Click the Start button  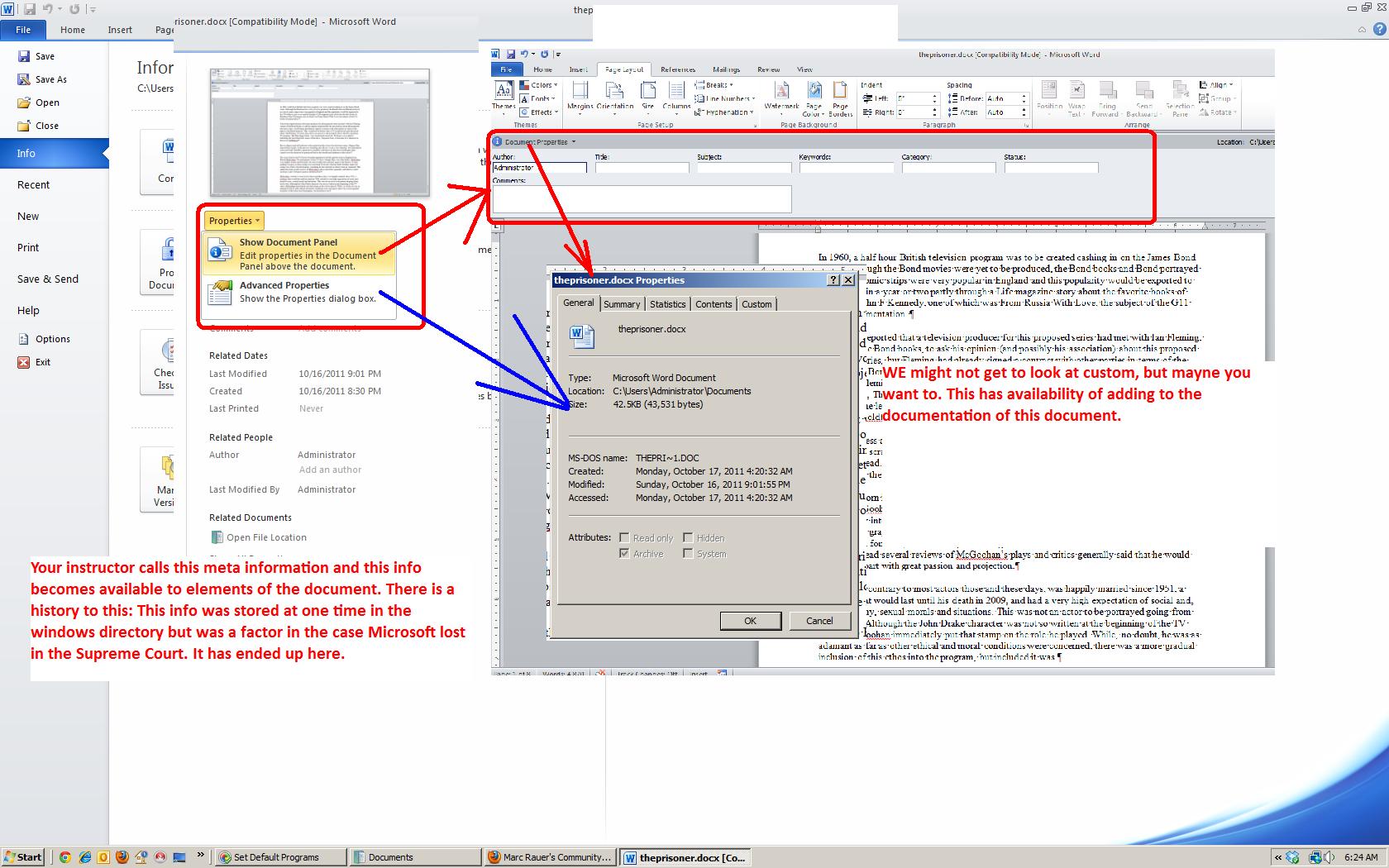click(x=23, y=857)
